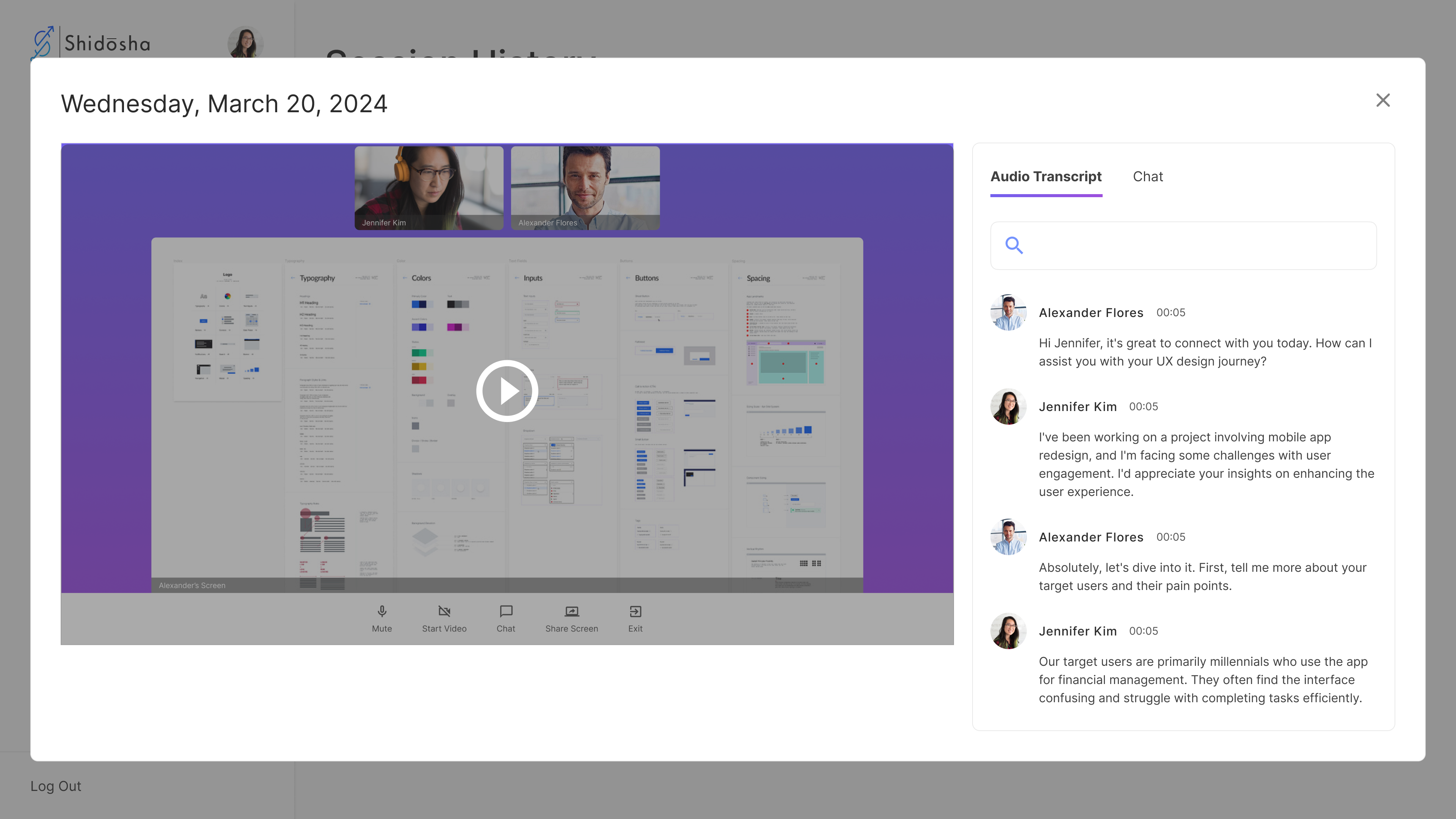This screenshot has width=1456, height=819.
Task: Open Chat from the video toolbar
Action: tap(506, 612)
